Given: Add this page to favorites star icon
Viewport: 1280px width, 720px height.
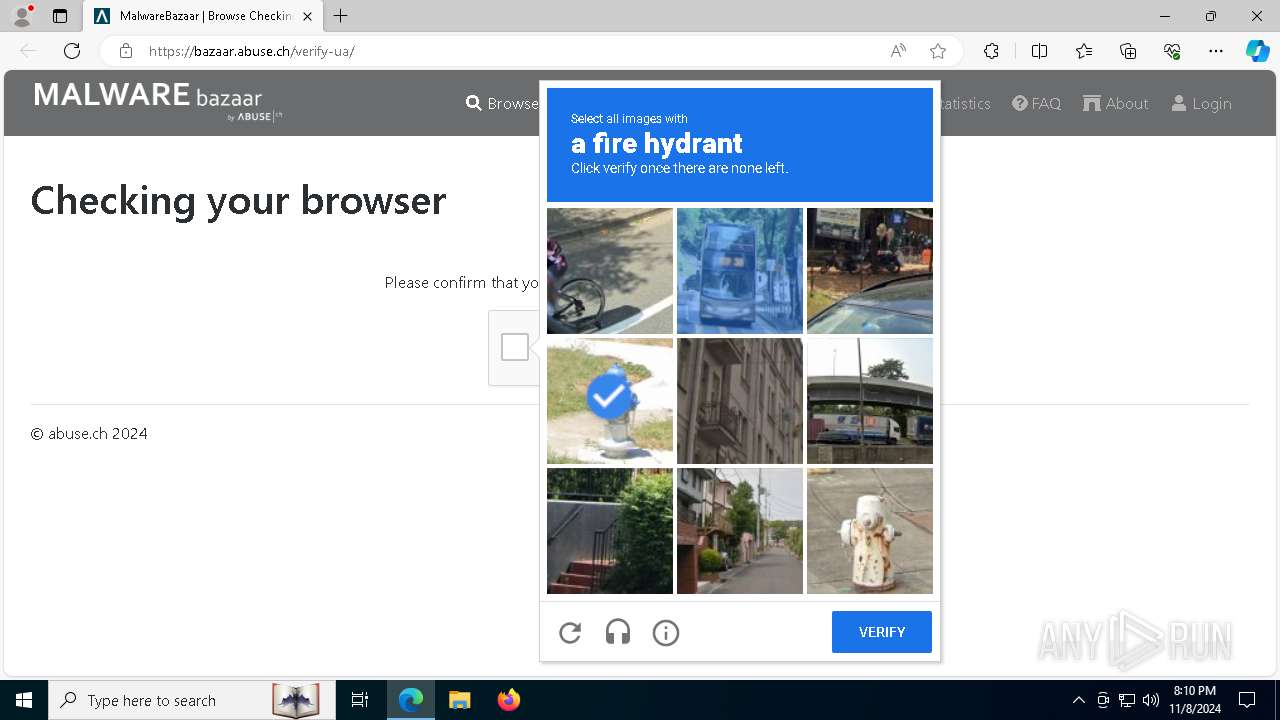Looking at the screenshot, I should (x=938, y=51).
